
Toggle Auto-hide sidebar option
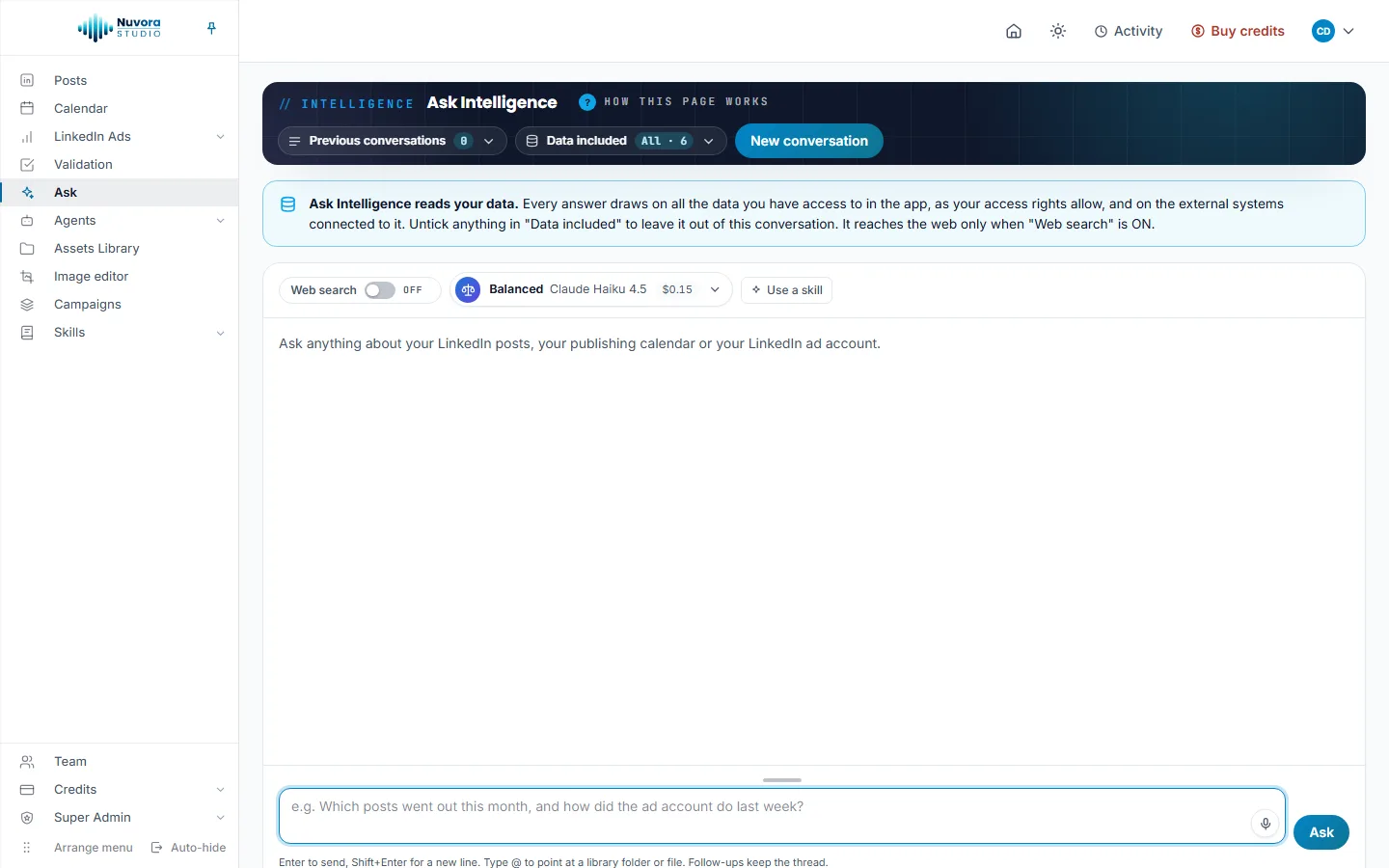(x=189, y=848)
